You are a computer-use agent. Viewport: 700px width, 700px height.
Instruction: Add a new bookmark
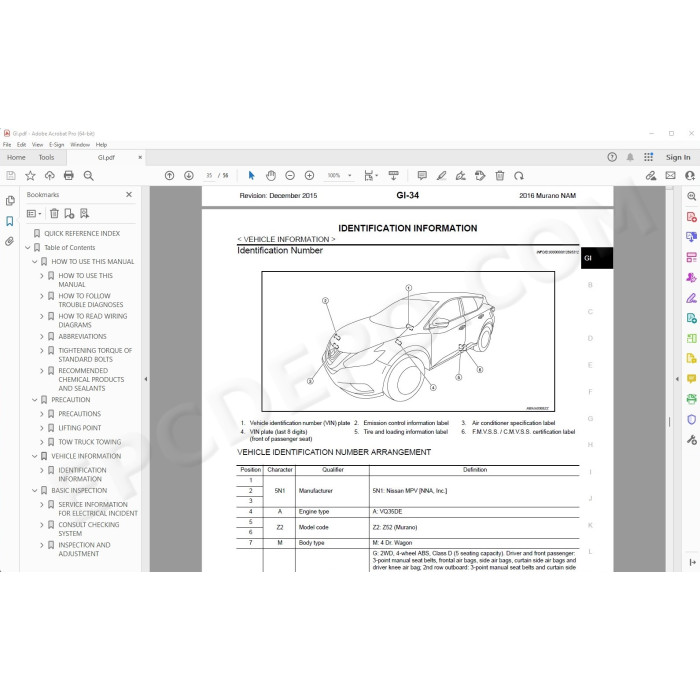(69, 213)
